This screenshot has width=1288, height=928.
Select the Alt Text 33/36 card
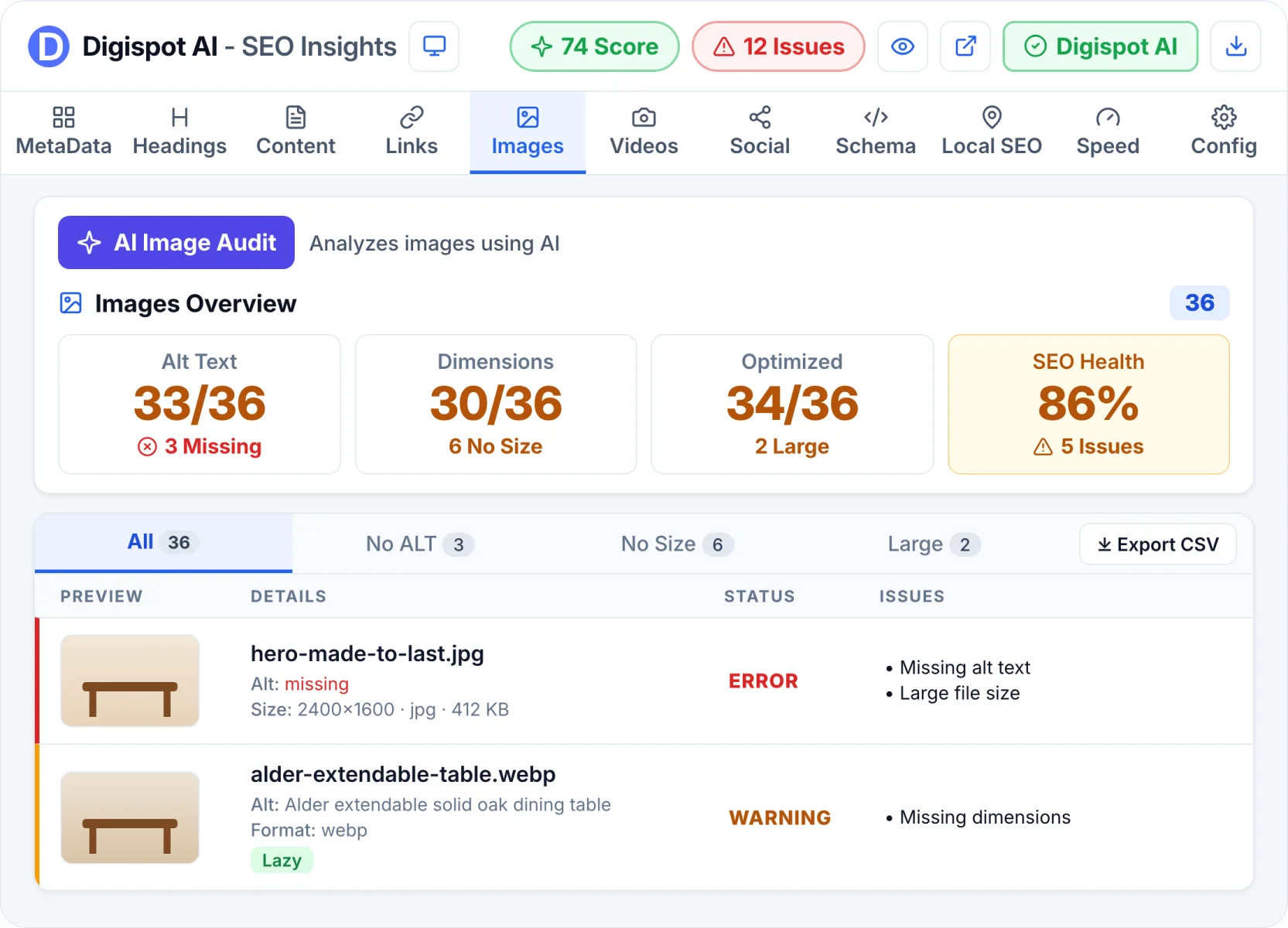tap(200, 404)
